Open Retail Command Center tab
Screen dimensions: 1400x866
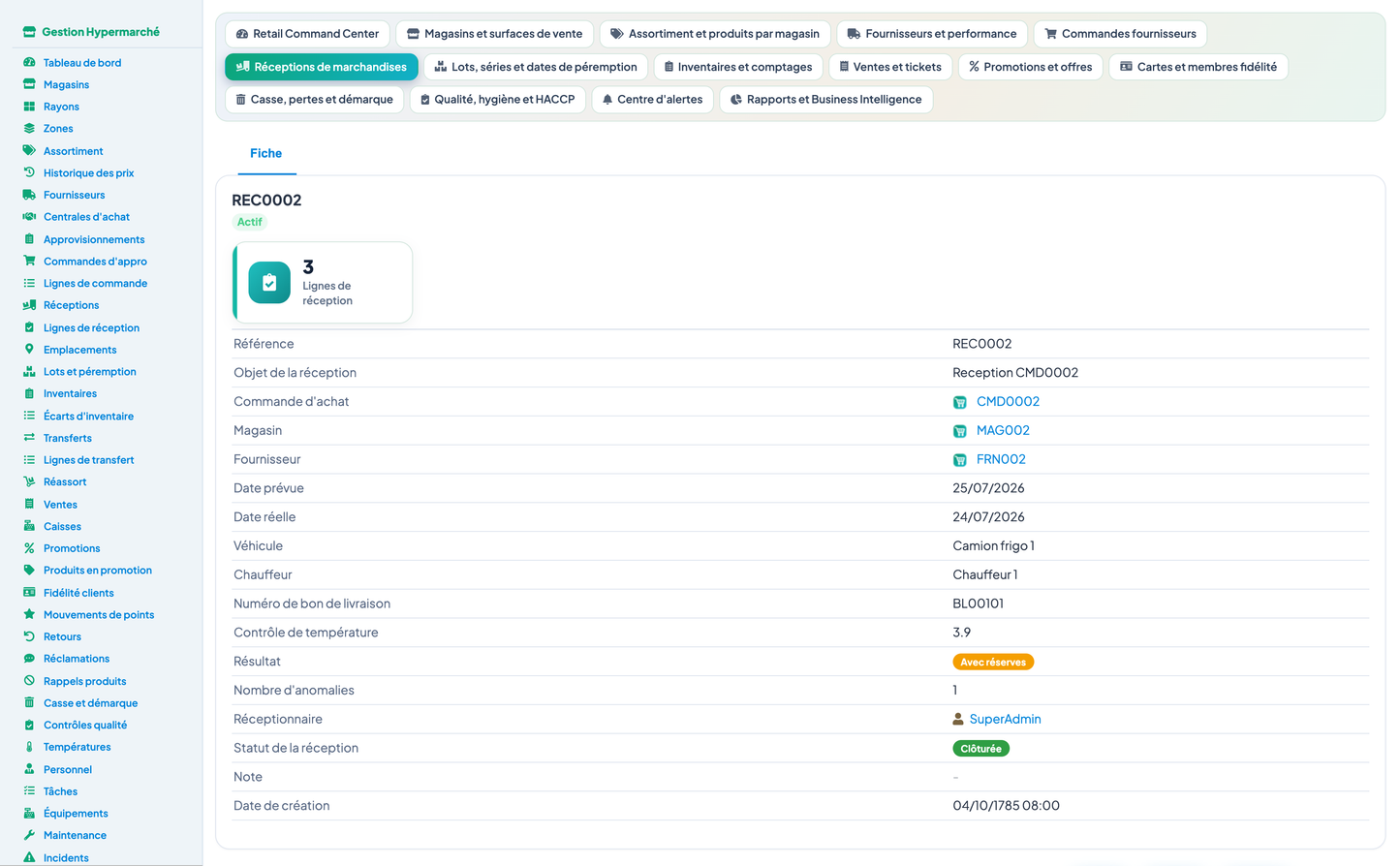point(307,34)
